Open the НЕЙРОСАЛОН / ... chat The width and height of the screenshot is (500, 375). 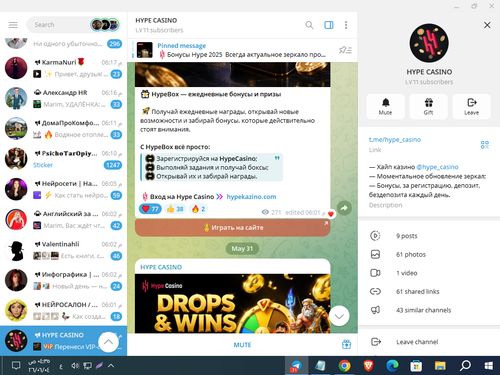[x=63, y=311]
